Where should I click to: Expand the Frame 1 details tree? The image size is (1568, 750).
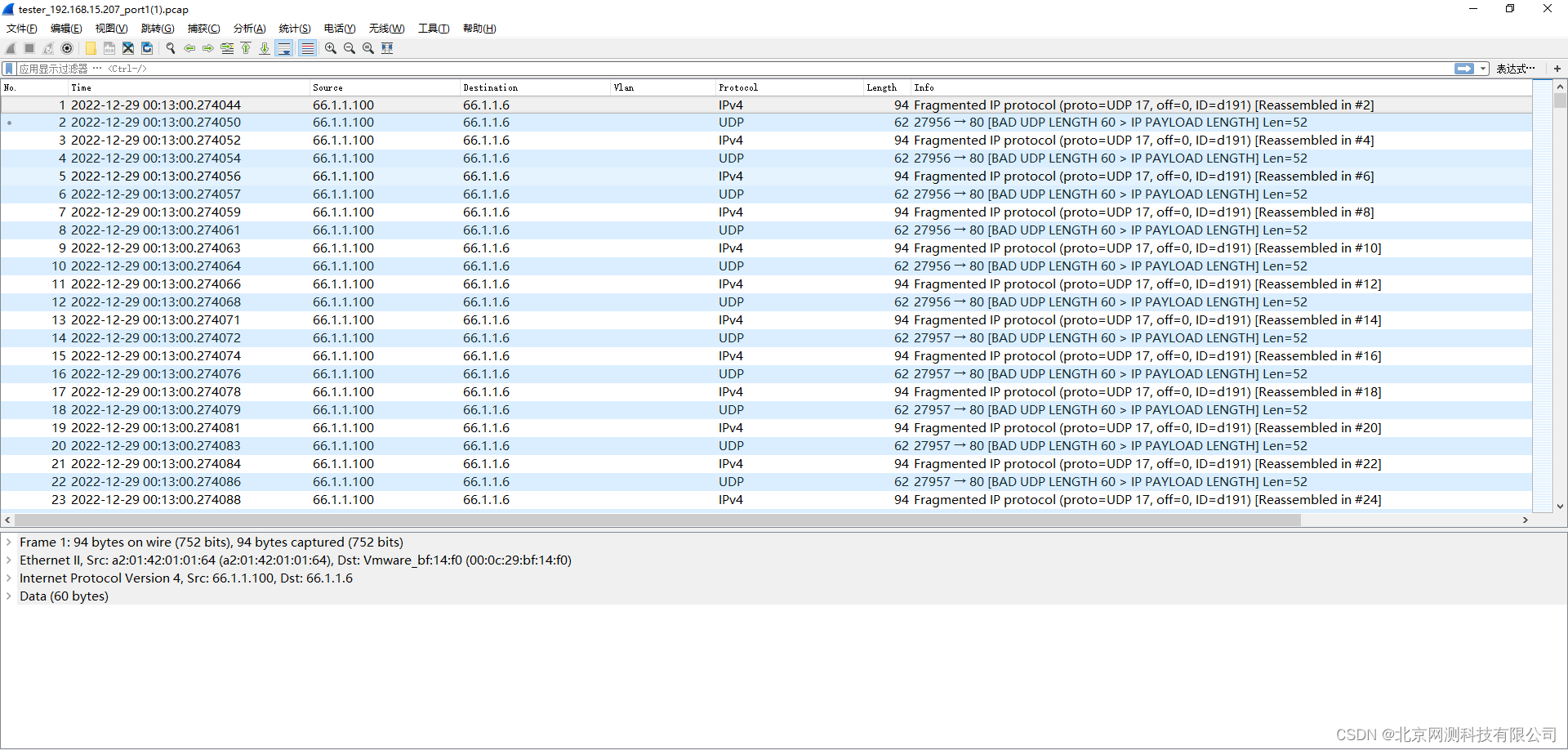pos(9,542)
